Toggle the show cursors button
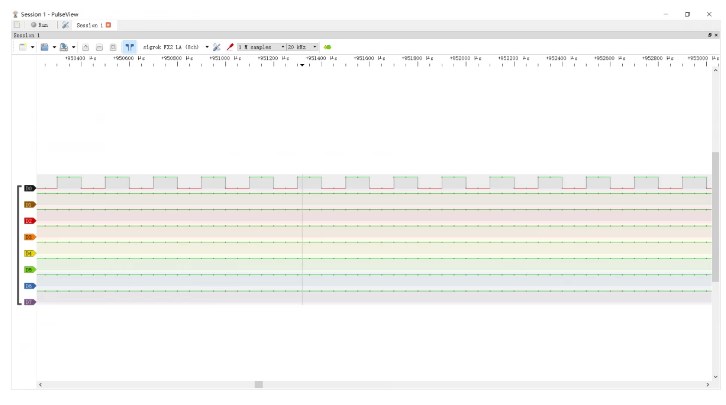The image size is (726, 405). 129,47
